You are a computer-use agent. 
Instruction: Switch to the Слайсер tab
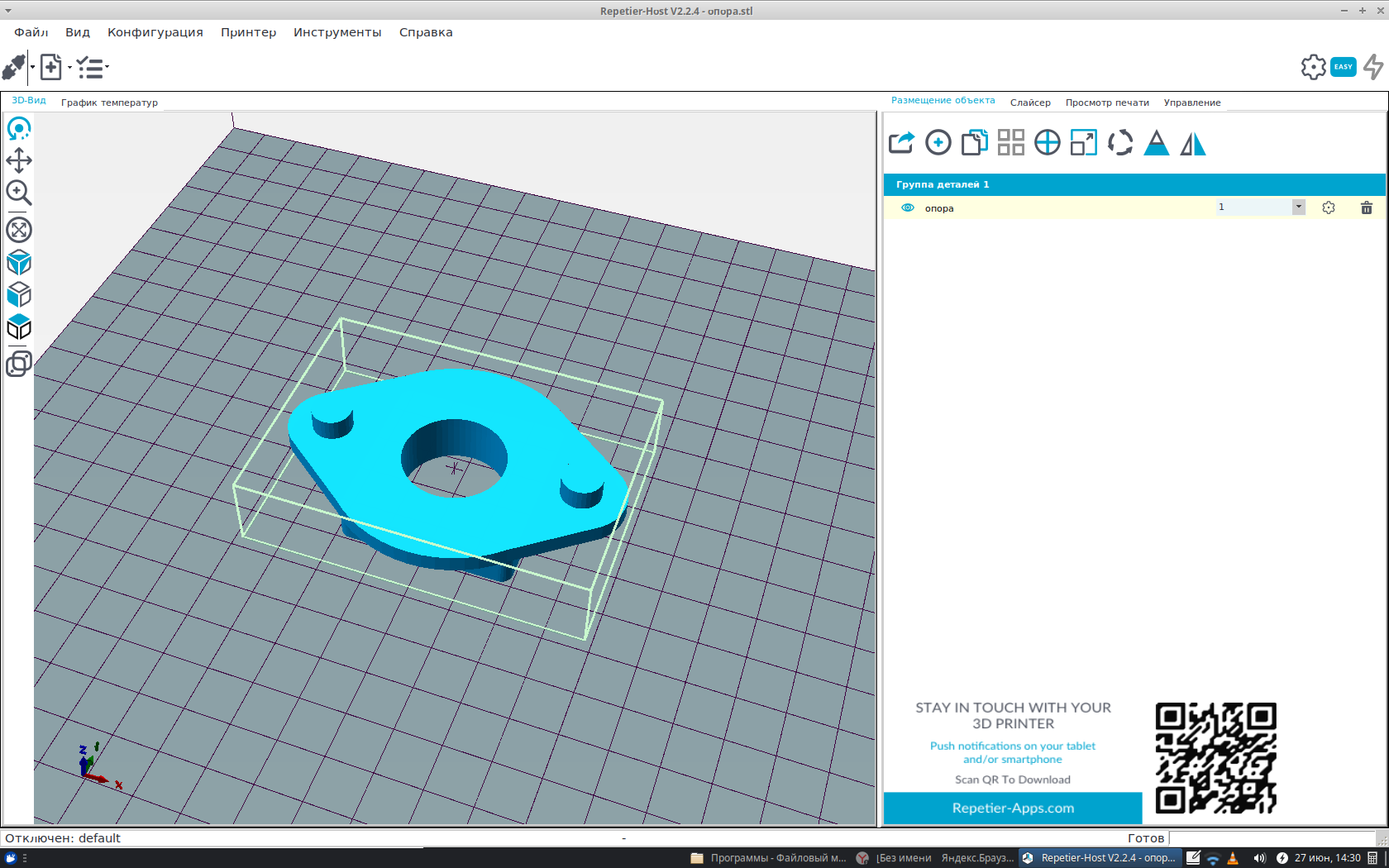point(1029,103)
